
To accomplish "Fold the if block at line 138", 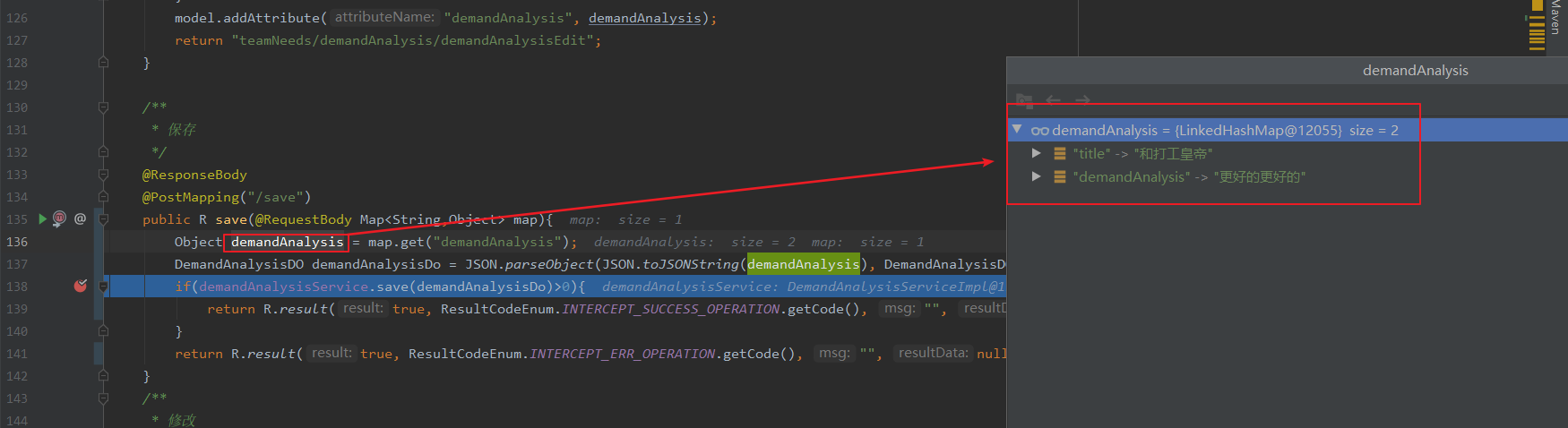I will coord(103,287).
